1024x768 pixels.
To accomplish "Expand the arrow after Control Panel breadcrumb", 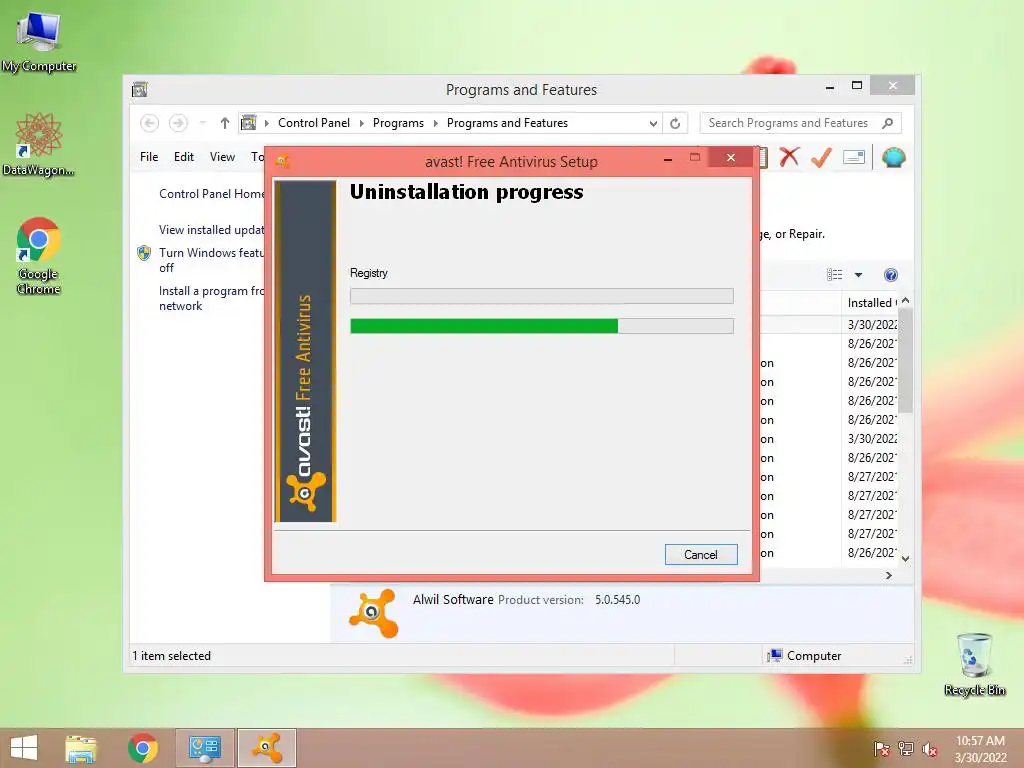I will (361, 123).
